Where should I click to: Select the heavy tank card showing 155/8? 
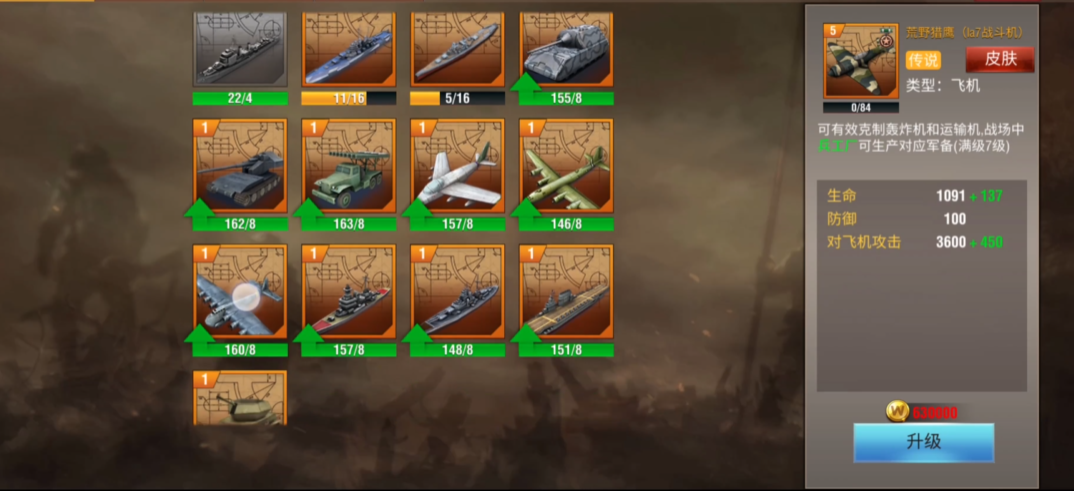point(566,49)
